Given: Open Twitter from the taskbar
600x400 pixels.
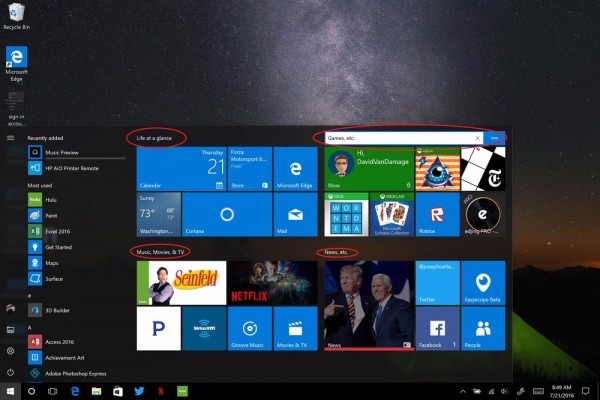Looking at the screenshot, I should 139,390.
